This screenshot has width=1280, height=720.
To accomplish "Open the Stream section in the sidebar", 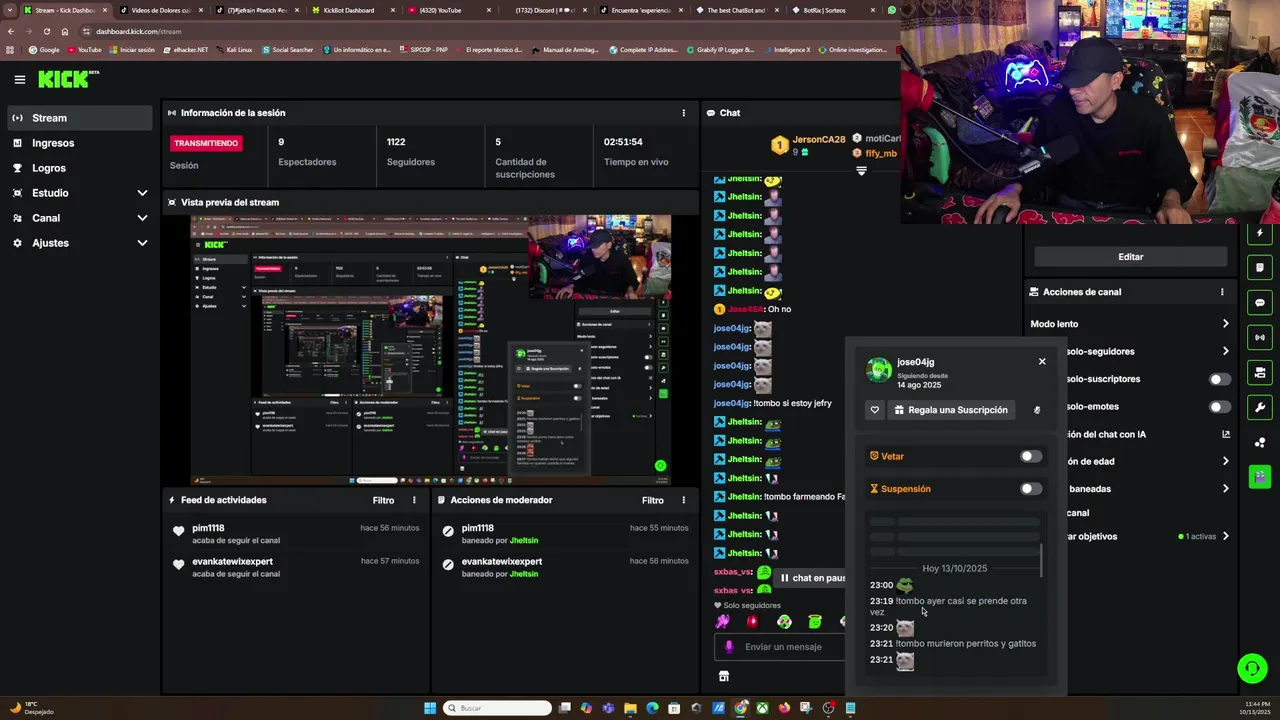I will click(x=79, y=118).
